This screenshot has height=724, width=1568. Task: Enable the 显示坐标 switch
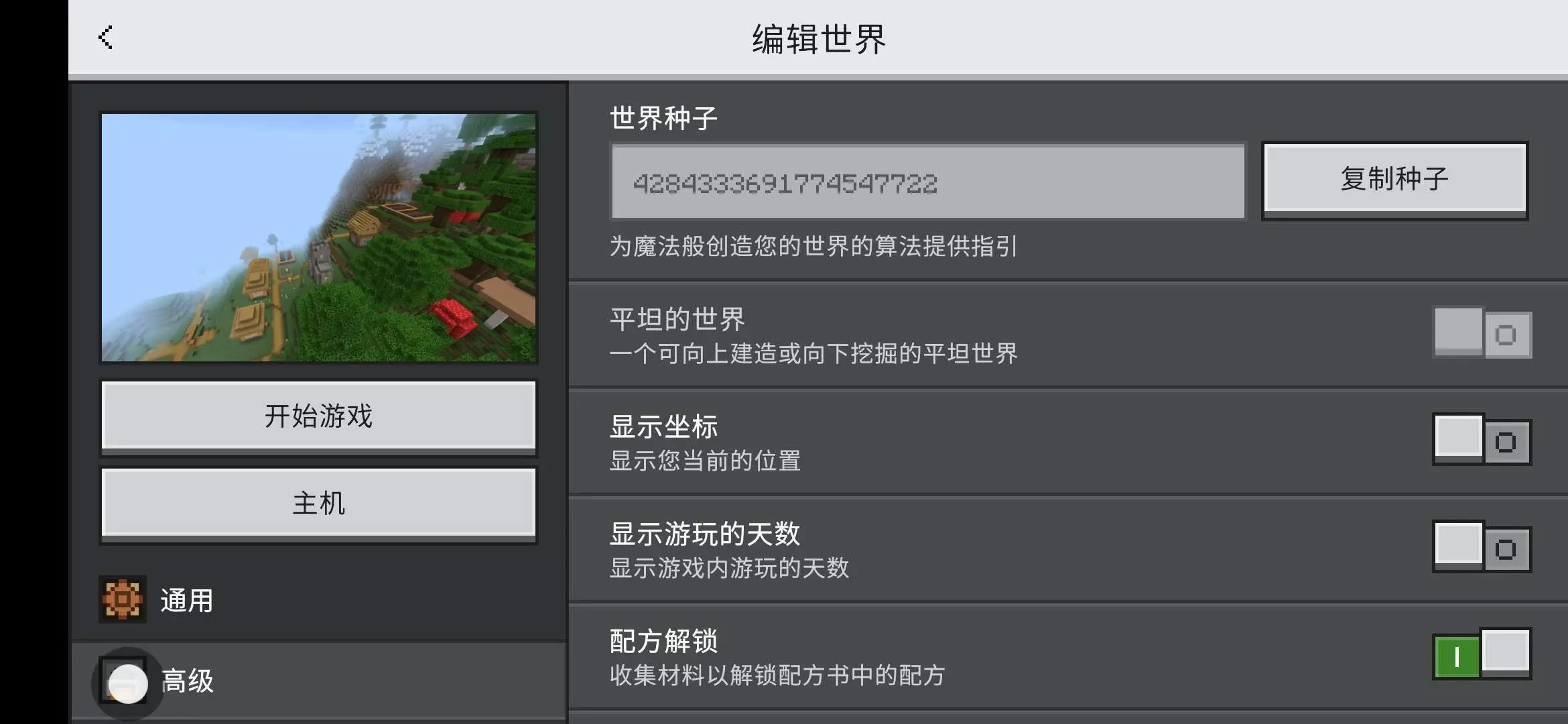1482,440
